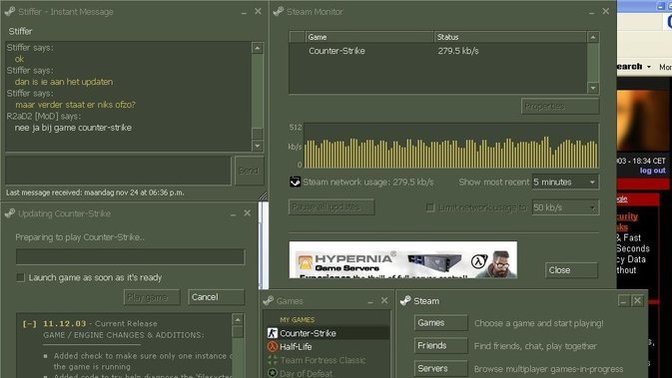Click the network usage bandwidth graph
The height and width of the screenshot is (378, 672).
(x=451, y=146)
